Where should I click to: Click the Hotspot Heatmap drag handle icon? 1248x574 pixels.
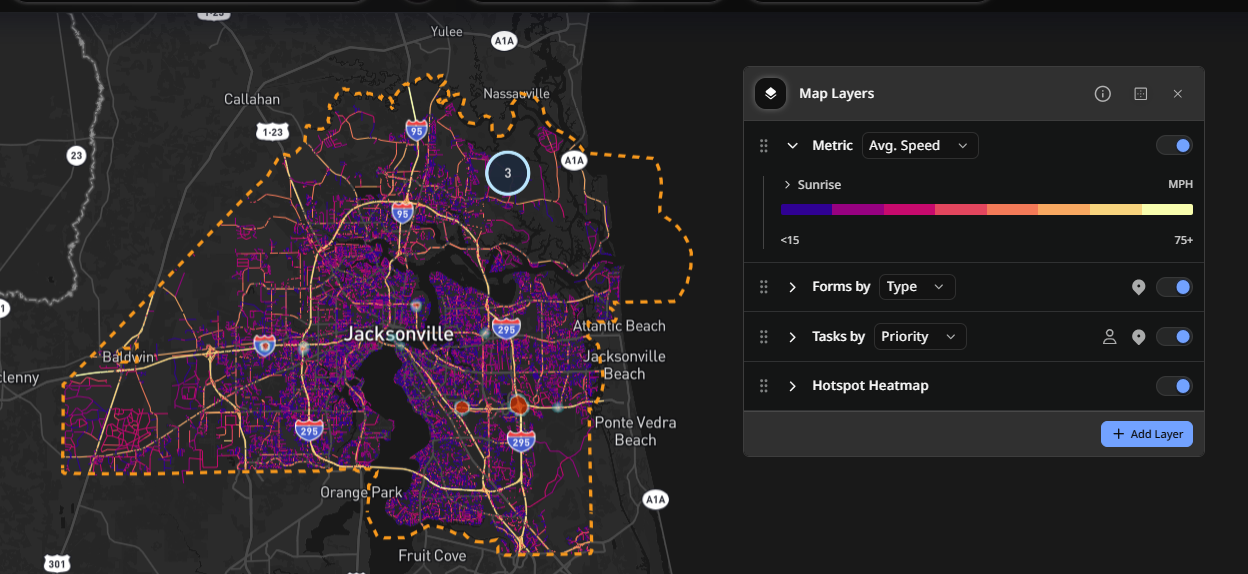764,386
